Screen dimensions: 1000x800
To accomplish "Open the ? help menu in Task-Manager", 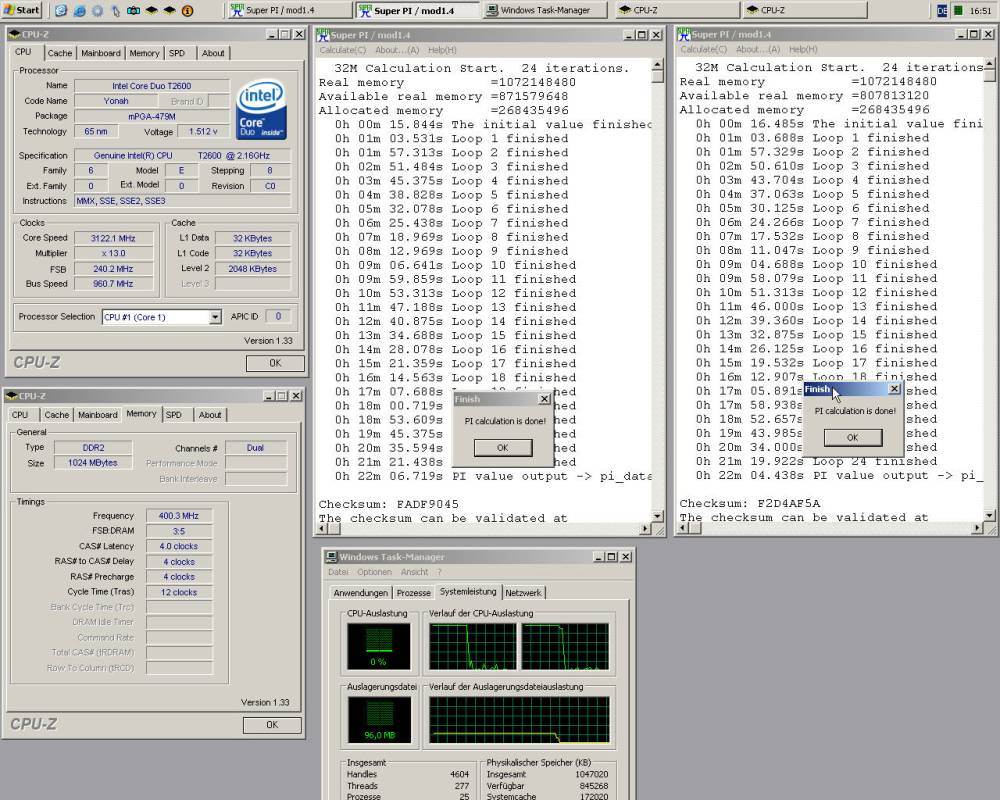I will (439, 572).
